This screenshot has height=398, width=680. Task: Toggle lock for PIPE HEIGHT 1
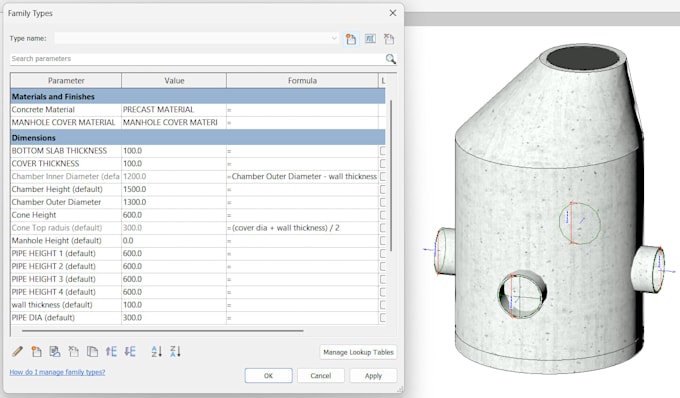pos(382,254)
